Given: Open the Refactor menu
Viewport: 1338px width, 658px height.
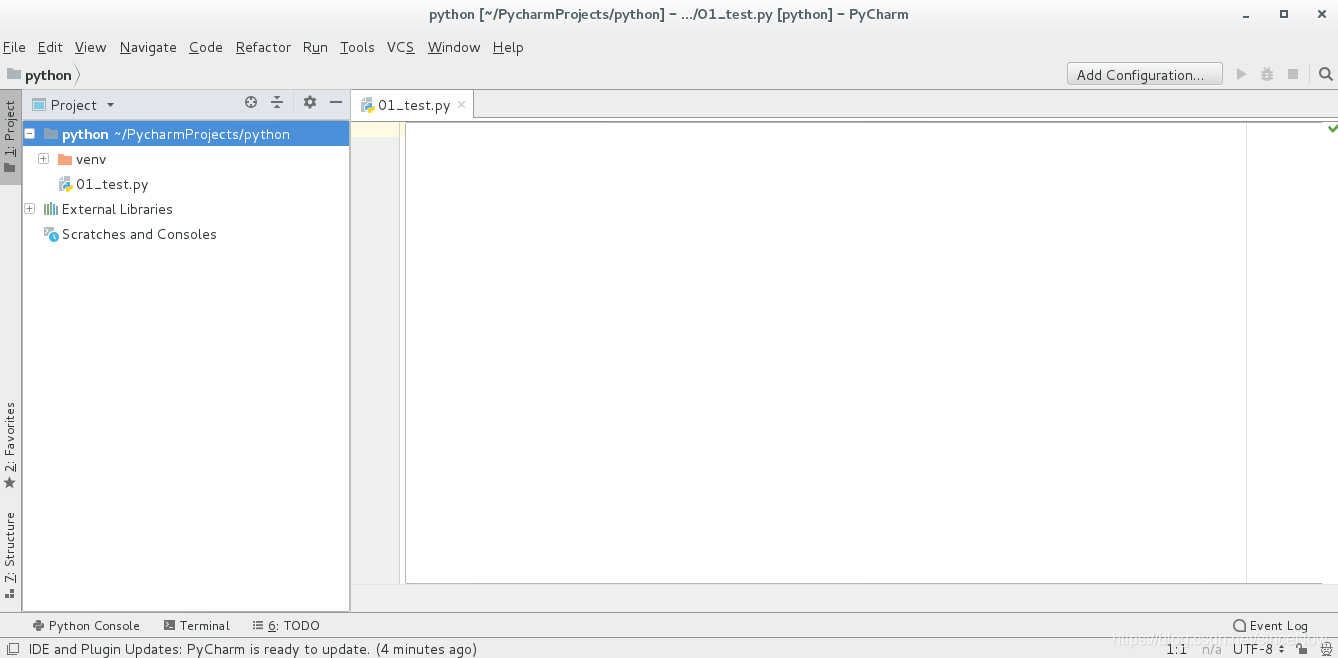Looking at the screenshot, I should [x=263, y=47].
